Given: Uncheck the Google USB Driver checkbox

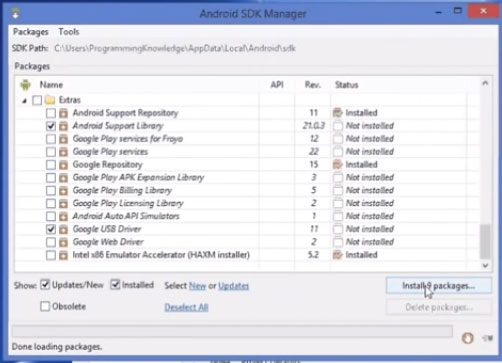Looking at the screenshot, I should [51, 229].
